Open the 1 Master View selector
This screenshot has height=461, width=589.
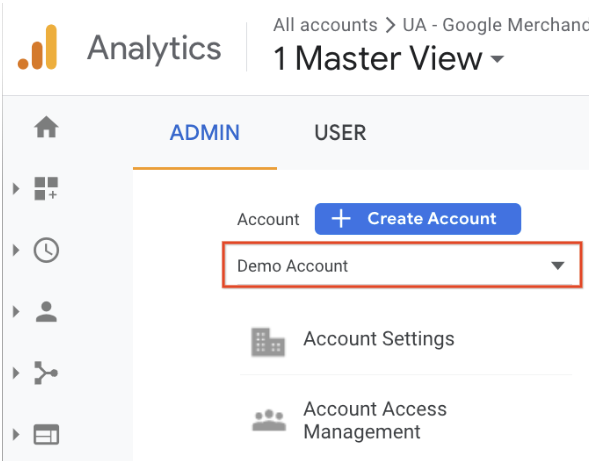pyautogui.click(x=388, y=58)
